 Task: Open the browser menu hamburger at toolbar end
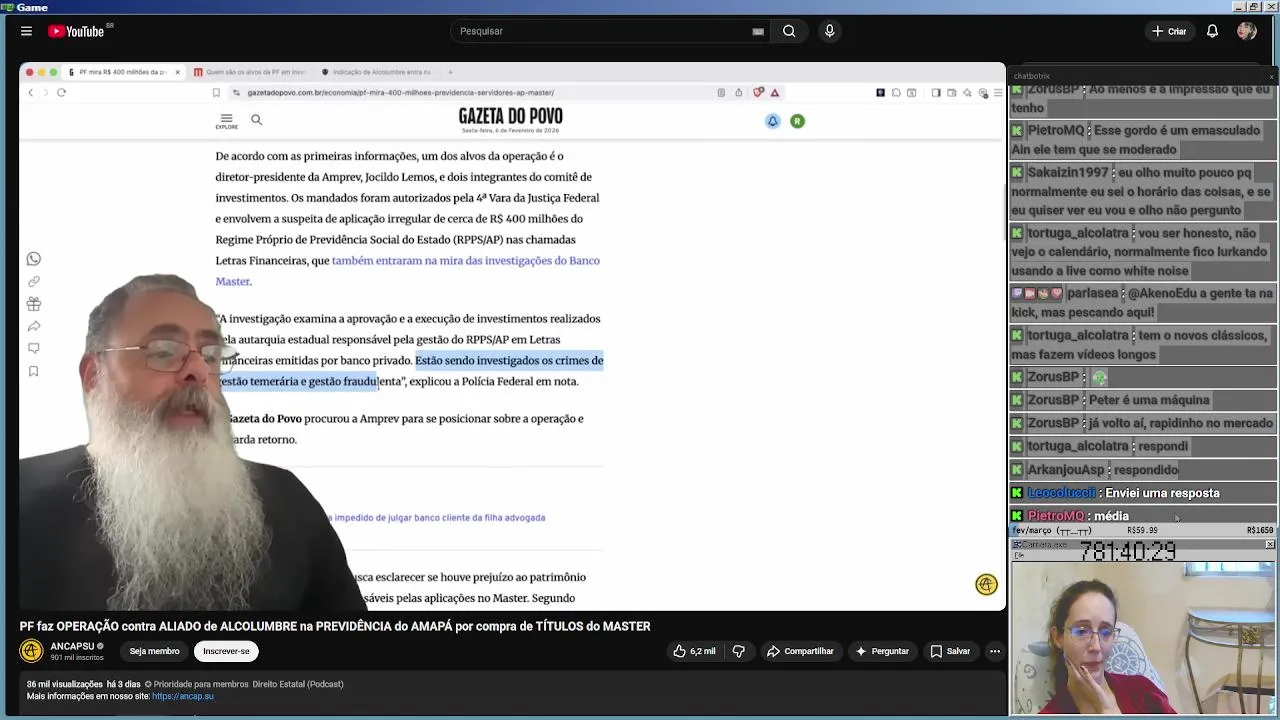[997, 93]
